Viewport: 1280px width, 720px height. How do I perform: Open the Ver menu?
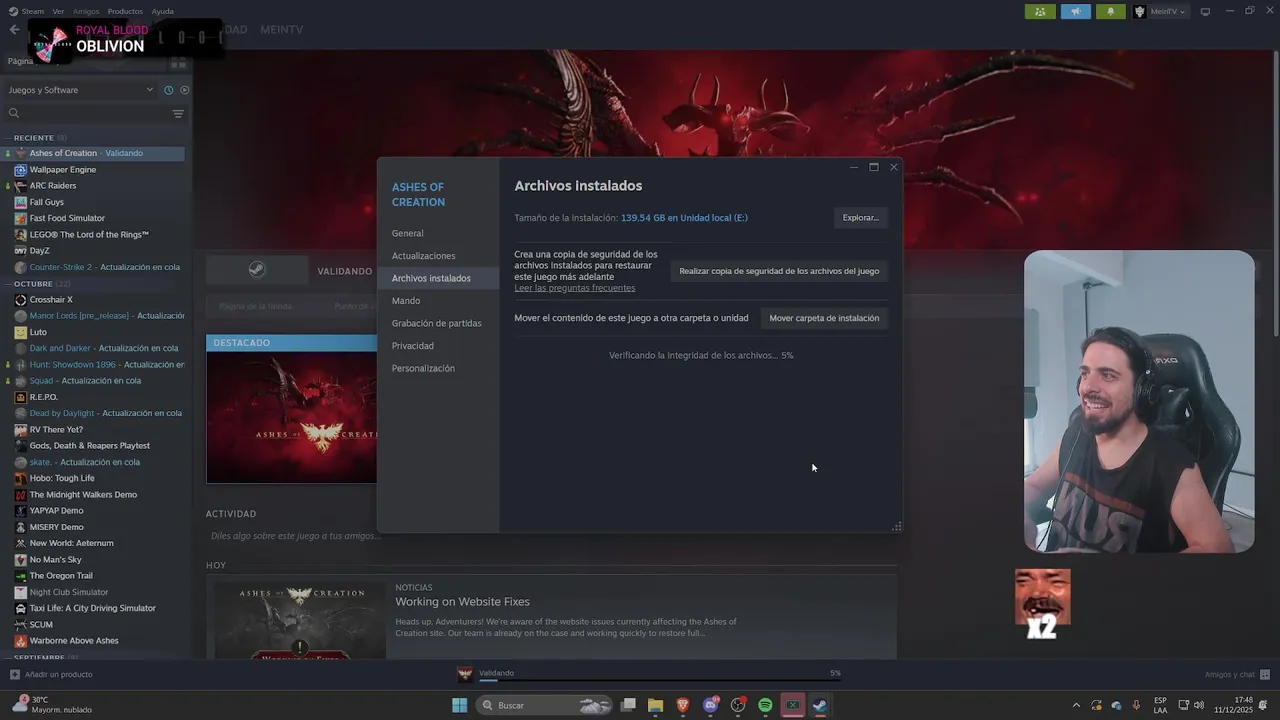58,11
